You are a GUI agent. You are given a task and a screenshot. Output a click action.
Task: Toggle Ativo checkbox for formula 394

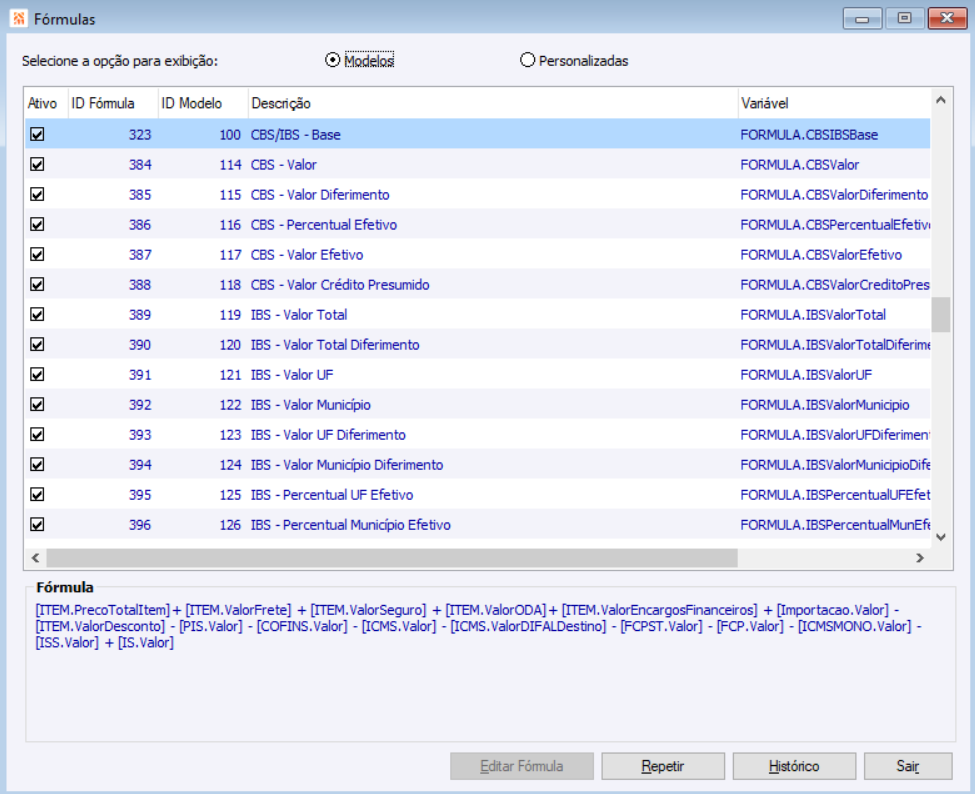(37, 464)
